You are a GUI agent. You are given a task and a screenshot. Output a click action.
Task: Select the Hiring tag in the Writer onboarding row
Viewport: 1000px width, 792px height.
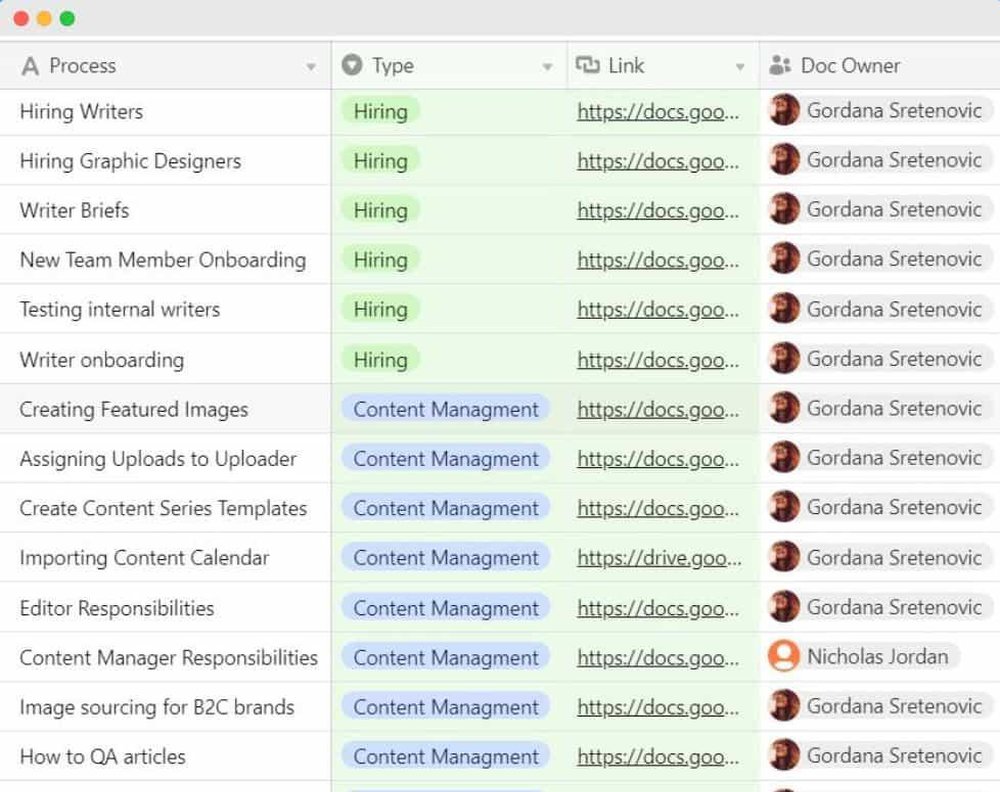click(x=380, y=359)
